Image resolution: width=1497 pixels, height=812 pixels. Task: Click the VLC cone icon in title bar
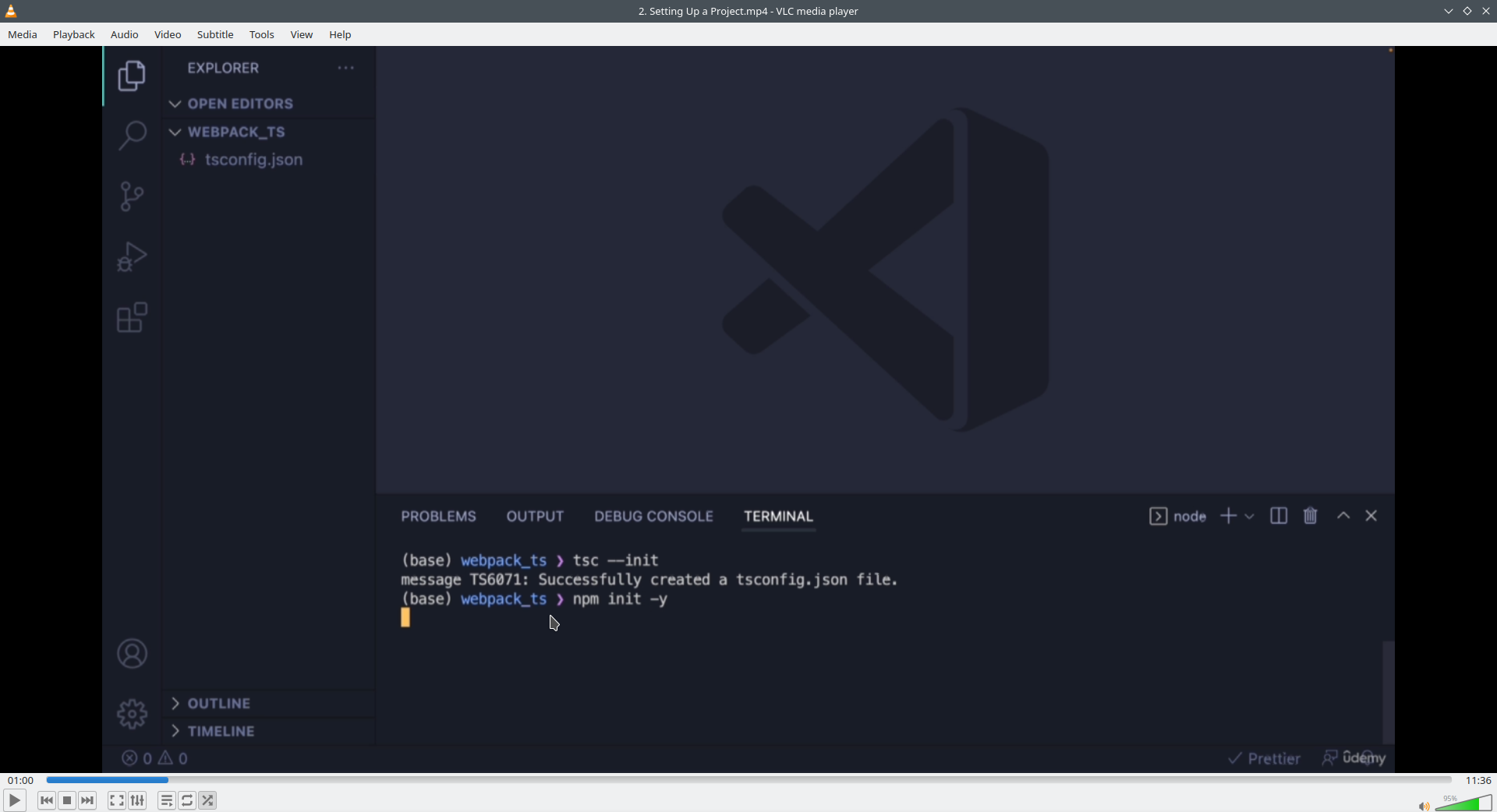(x=11, y=11)
